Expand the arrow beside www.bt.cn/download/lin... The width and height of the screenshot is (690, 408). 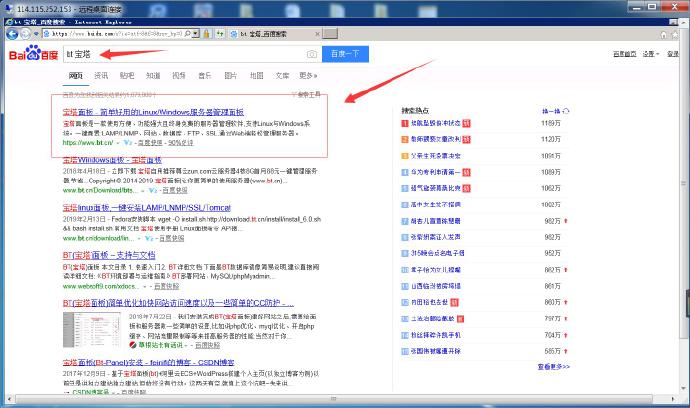coord(139,239)
